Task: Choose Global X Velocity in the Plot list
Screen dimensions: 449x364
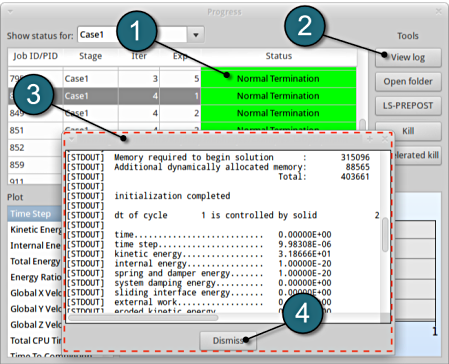Action: pyautogui.click(x=35, y=293)
